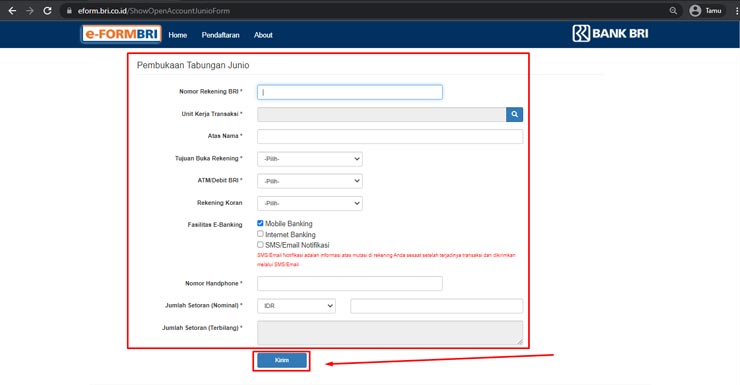Screen dimensions: 740x385
Task: Open the Rekening Koran dropdown
Action: (310, 203)
